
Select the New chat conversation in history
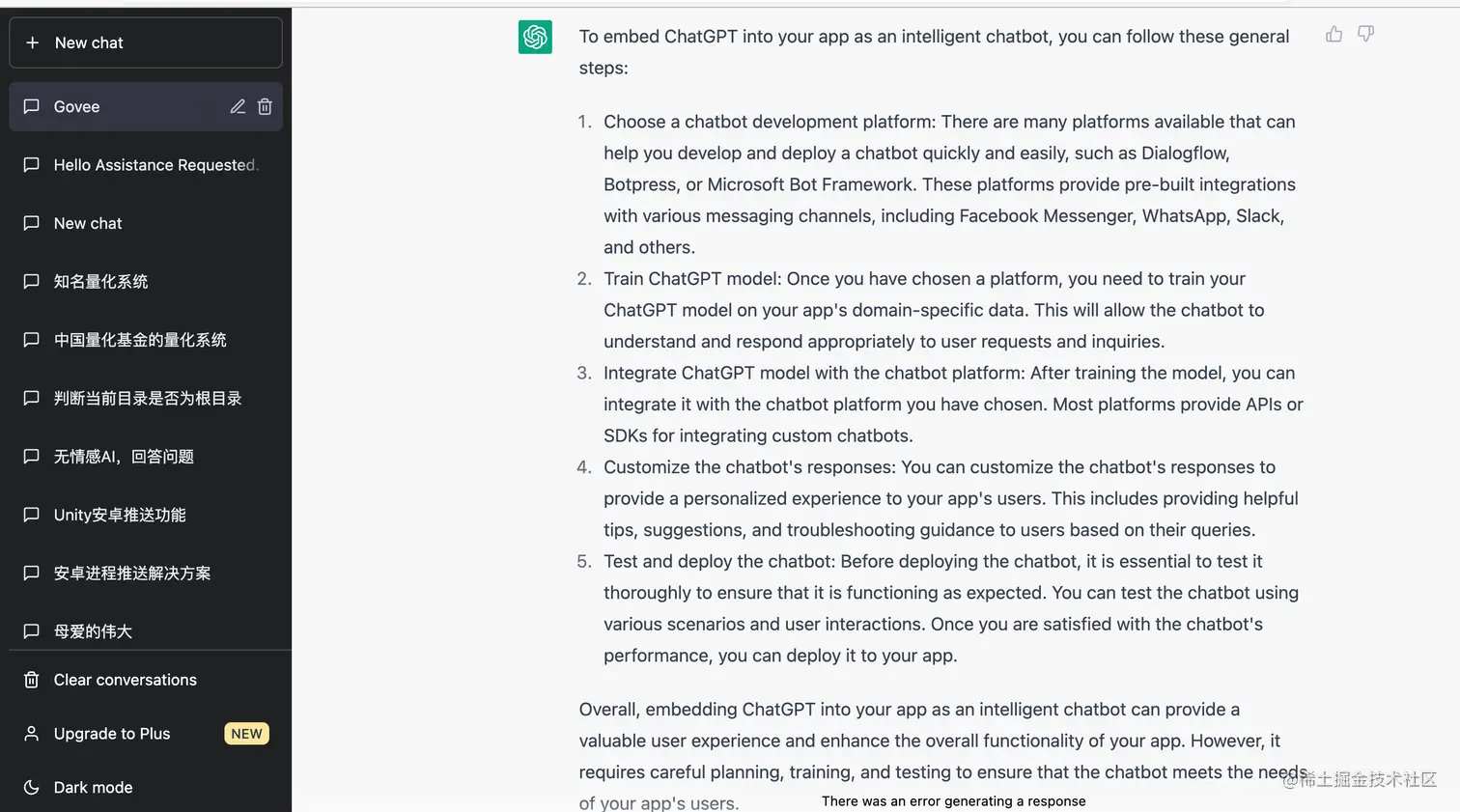(88, 223)
